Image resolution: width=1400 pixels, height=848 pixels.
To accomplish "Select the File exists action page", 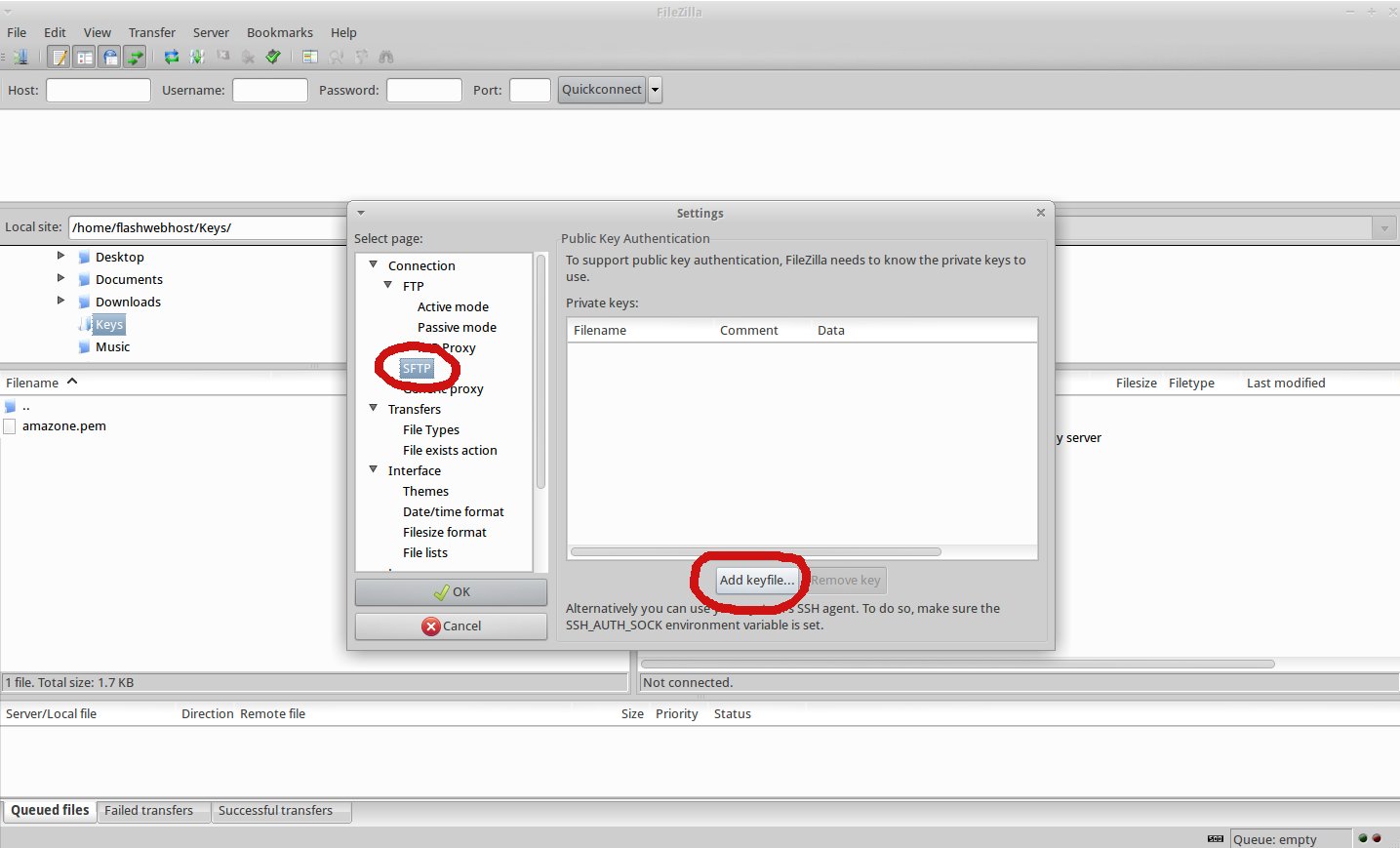I will [450, 450].
